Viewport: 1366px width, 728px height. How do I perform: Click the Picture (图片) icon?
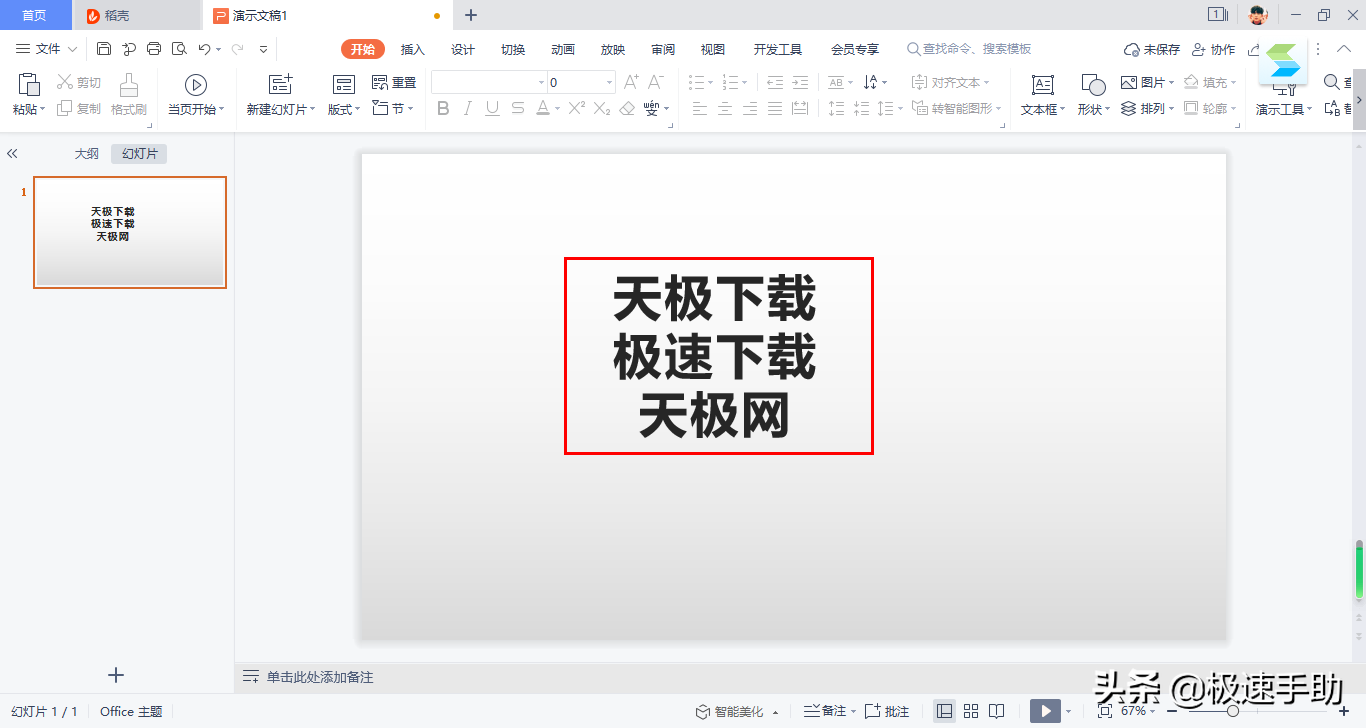pos(1129,83)
